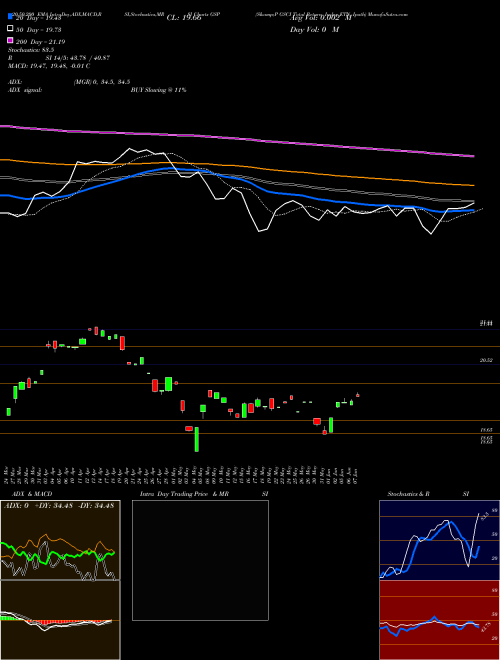The image size is (500, 660).
Task: Click the '(MGR) 0, 34.5, 34.5' ADX values
Action: click(102, 82)
